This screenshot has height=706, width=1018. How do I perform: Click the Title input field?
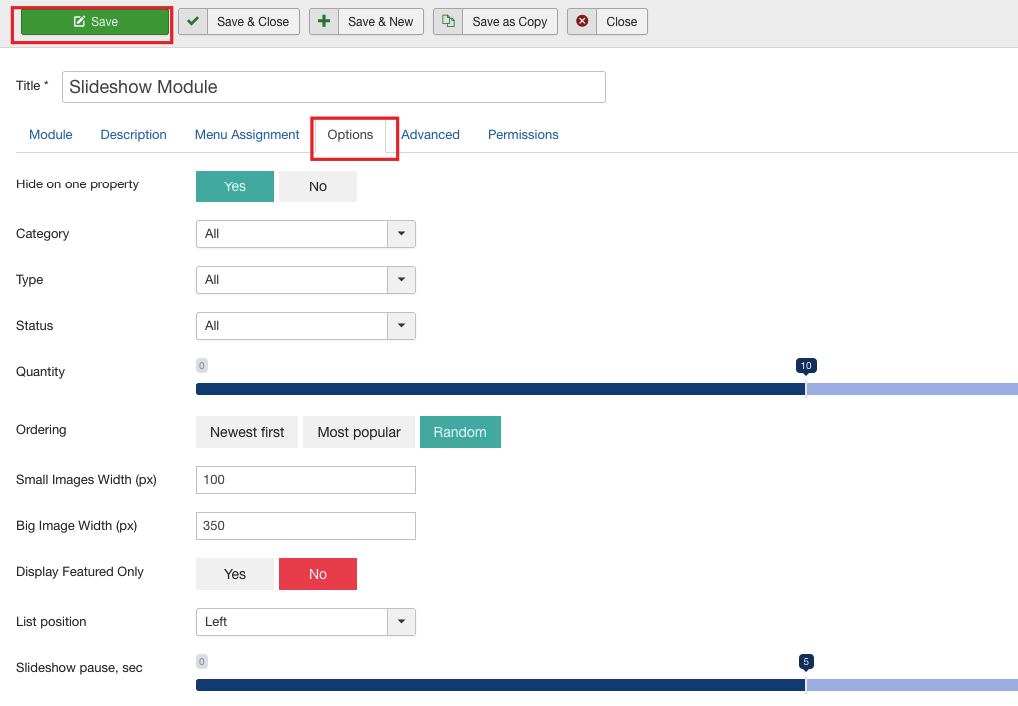tap(334, 87)
